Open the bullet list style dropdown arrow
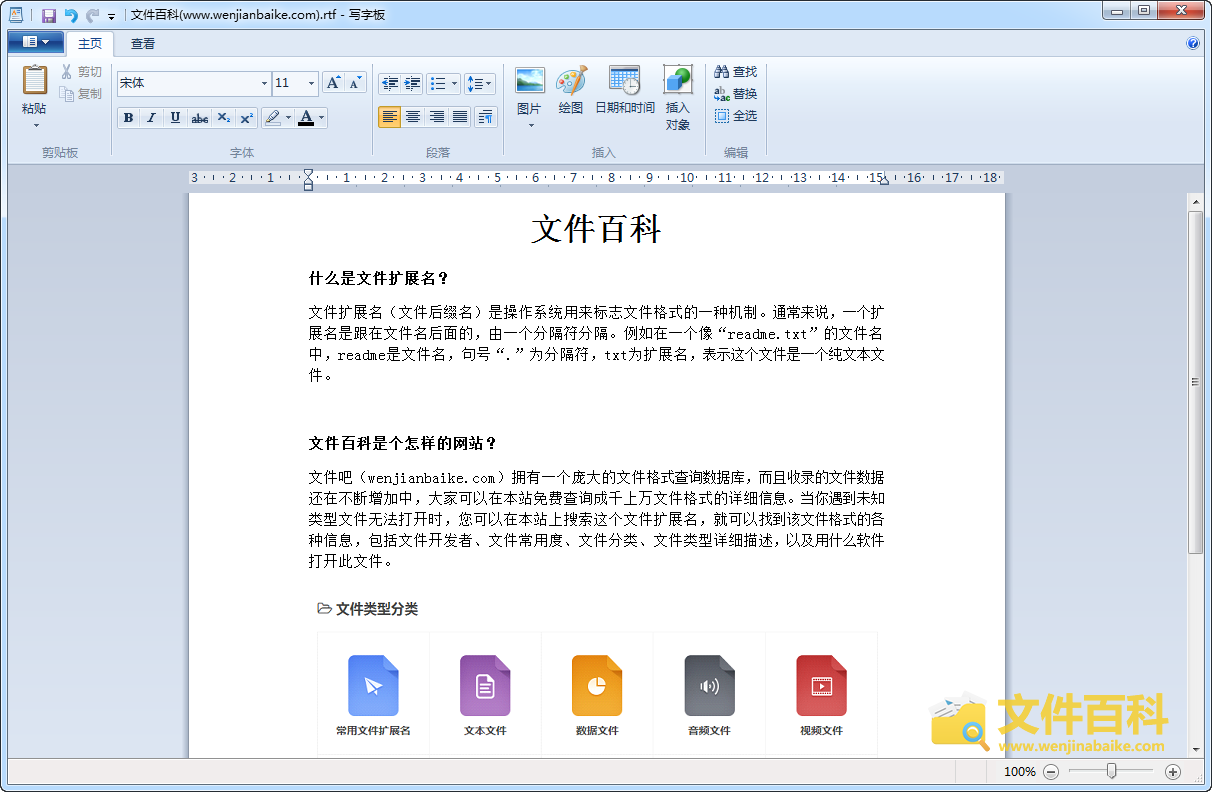The height and width of the screenshot is (792, 1212). [455, 84]
